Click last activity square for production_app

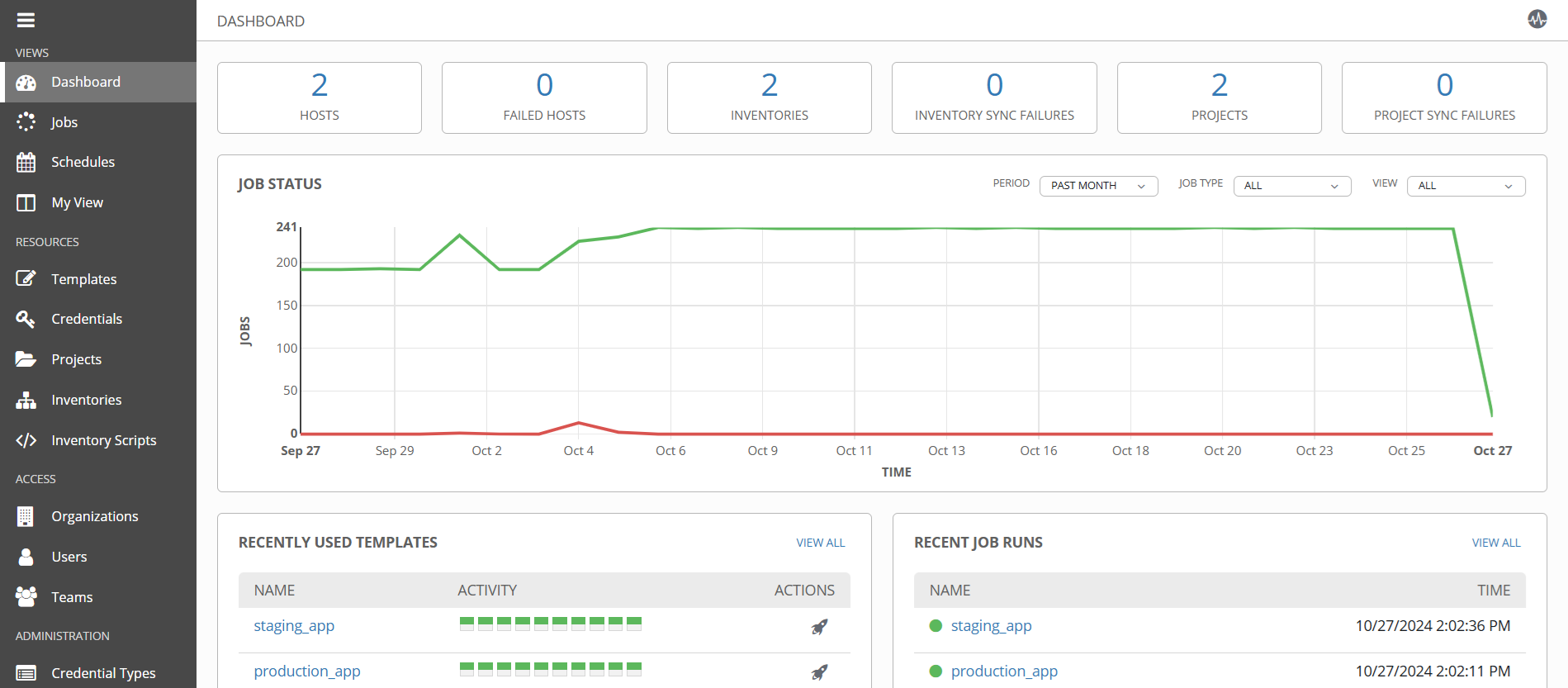click(634, 669)
